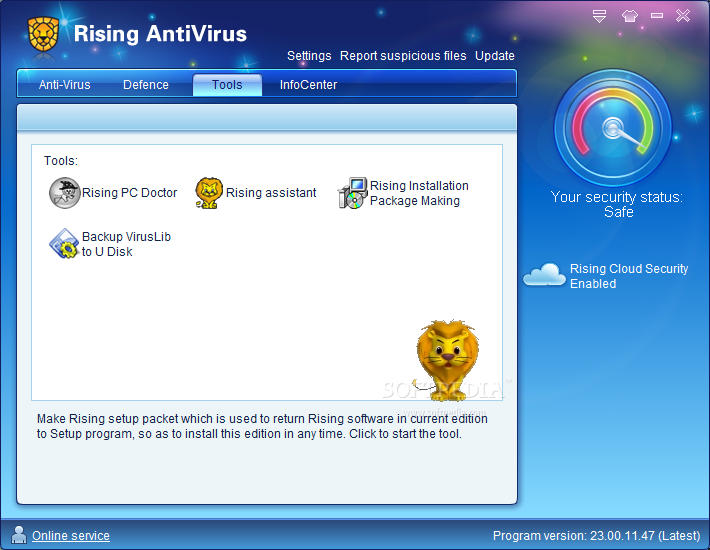710x550 pixels.
Task: Click the Update link
Action: tap(494, 56)
